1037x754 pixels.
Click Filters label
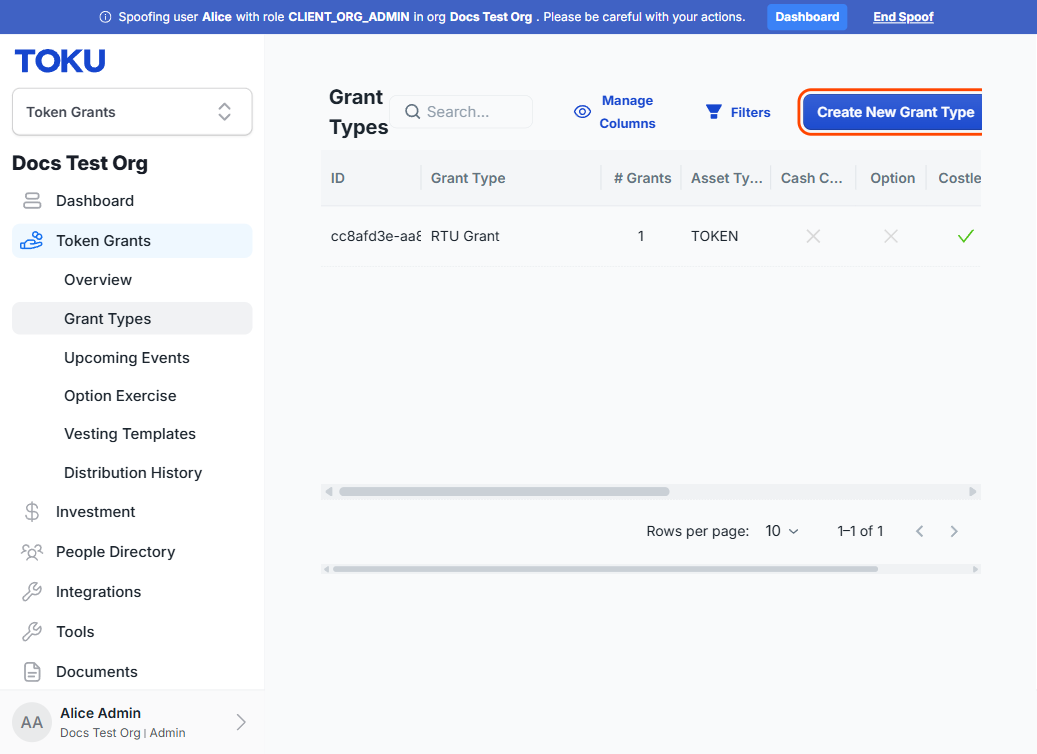click(751, 112)
